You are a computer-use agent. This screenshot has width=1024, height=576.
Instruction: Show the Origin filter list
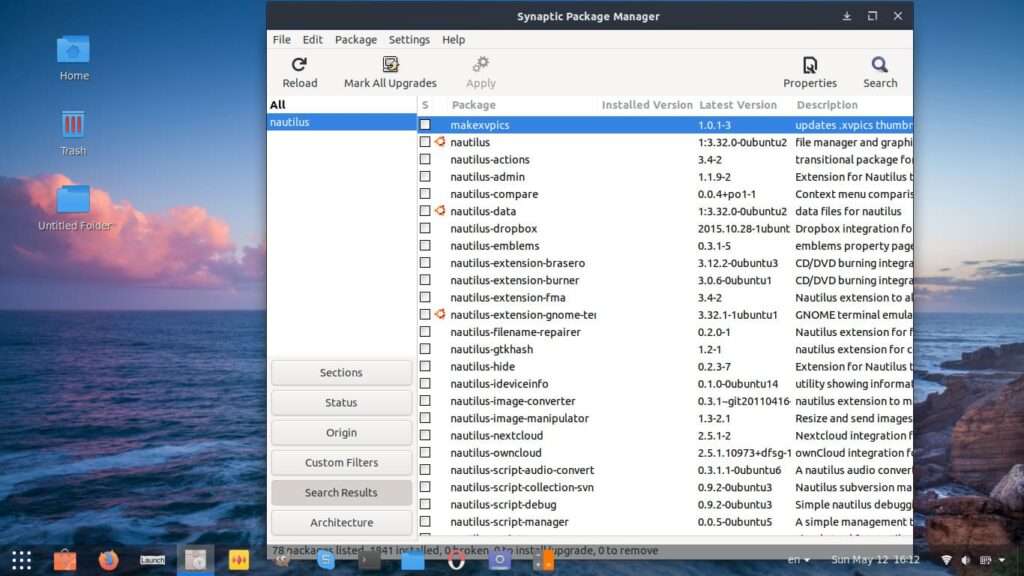click(x=342, y=432)
